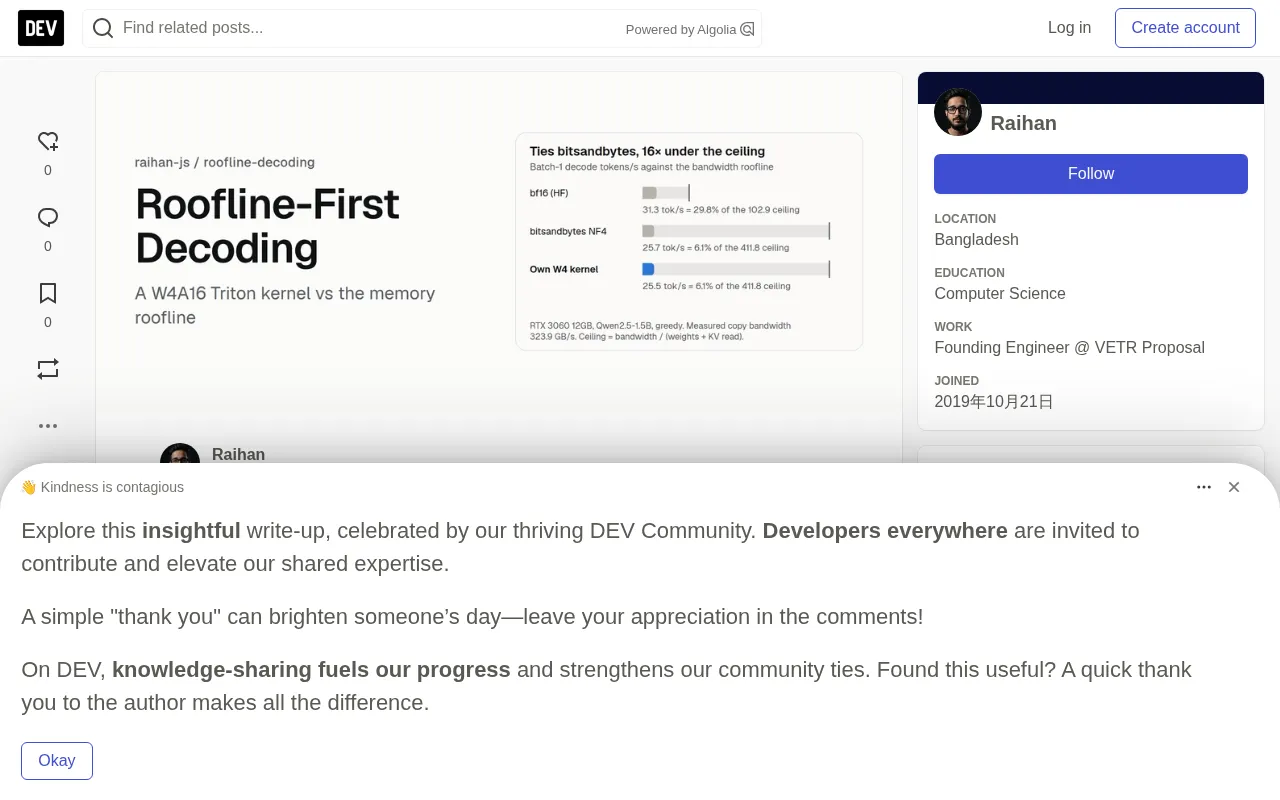1280x800 pixels.
Task: Dismiss the Kindness is contagious banner
Action: 1234,487
